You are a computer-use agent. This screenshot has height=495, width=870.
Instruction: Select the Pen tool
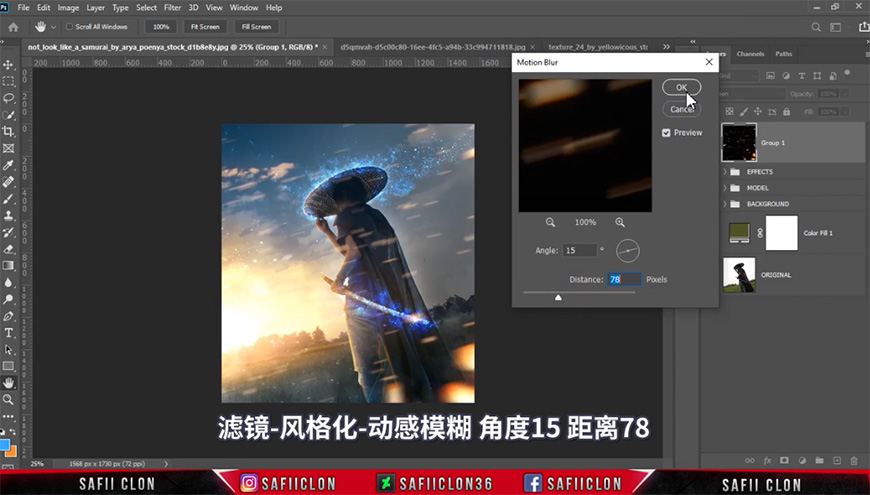click(8, 316)
